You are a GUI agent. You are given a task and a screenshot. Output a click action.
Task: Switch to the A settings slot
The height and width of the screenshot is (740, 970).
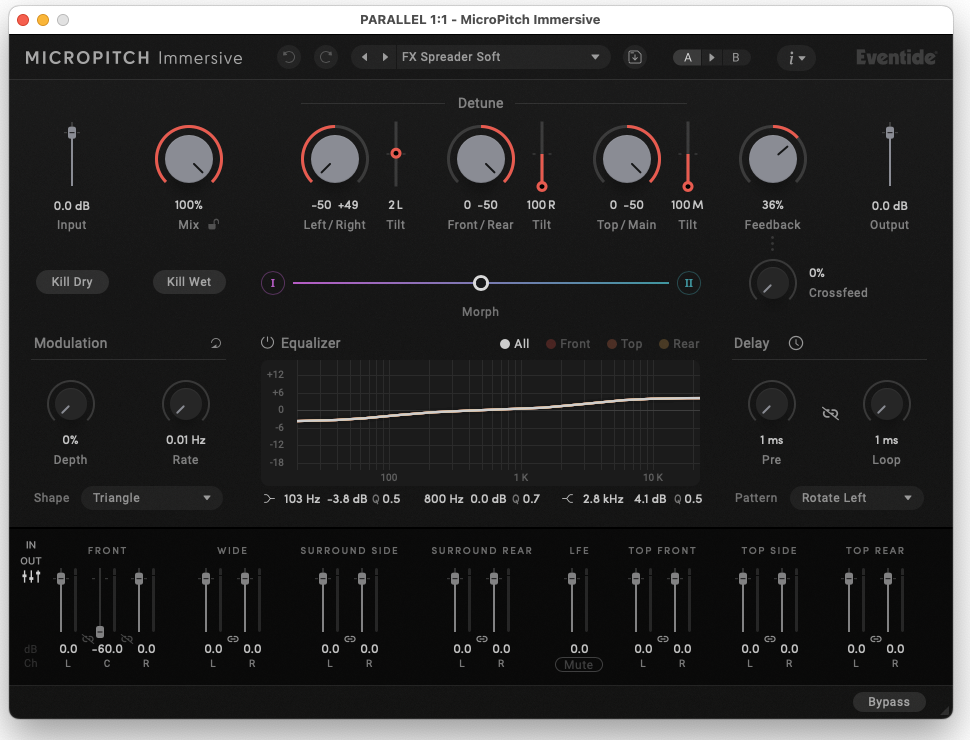(688, 58)
